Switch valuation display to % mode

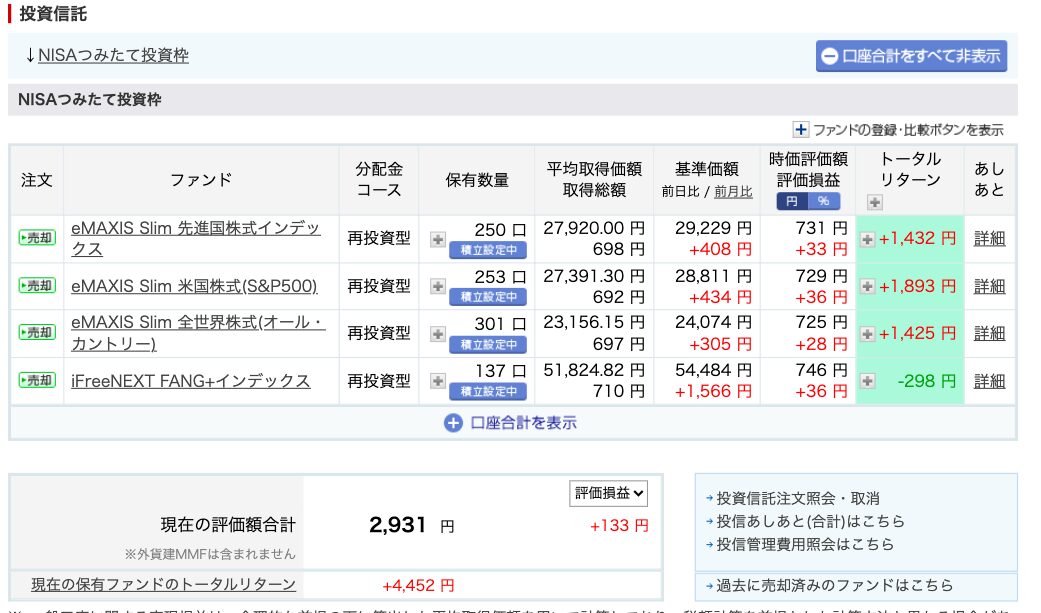tap(825, 201)
